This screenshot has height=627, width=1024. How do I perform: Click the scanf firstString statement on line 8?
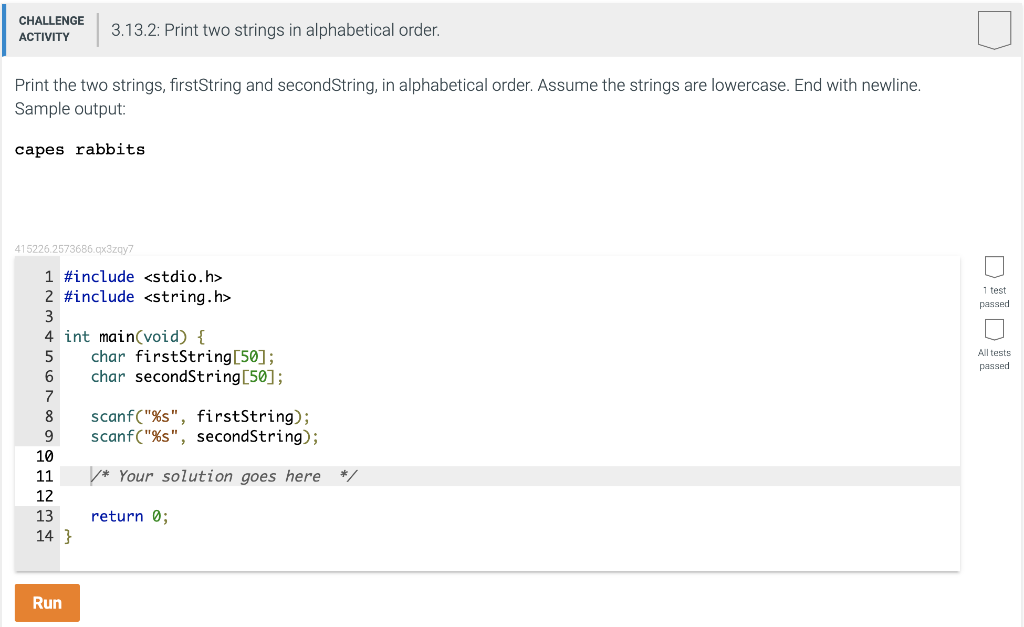click(200, 416)
